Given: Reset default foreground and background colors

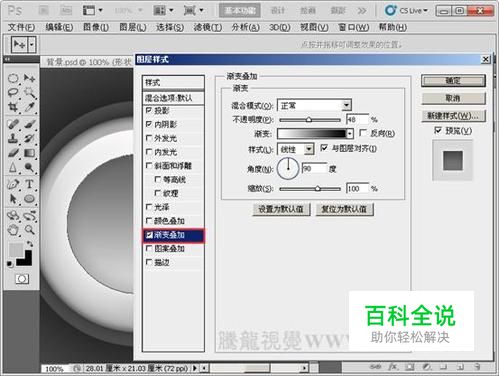Looking at the screenshot, I should [x=10, y=264].
